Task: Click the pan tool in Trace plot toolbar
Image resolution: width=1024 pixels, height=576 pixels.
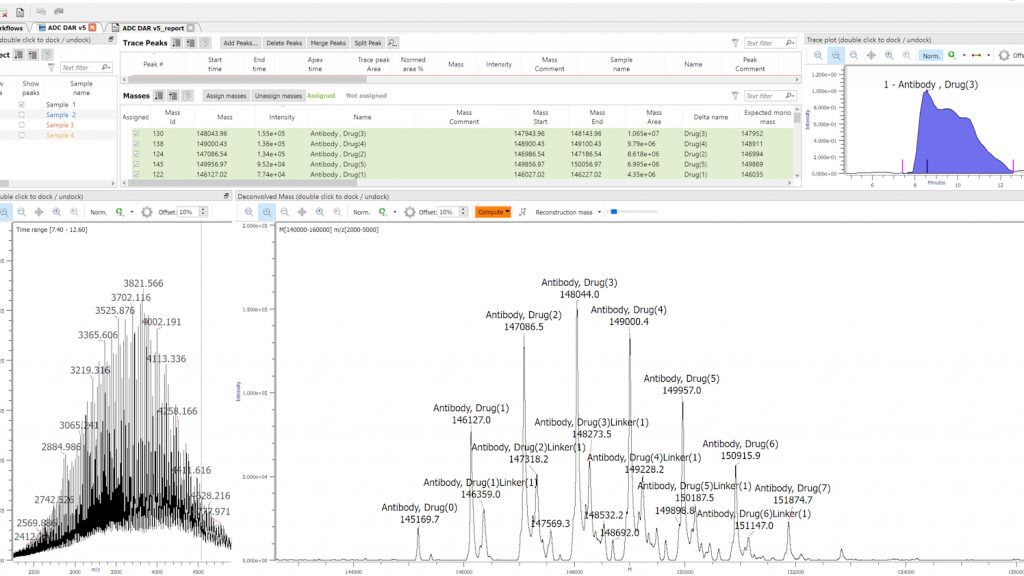Action: pos(871,56)
